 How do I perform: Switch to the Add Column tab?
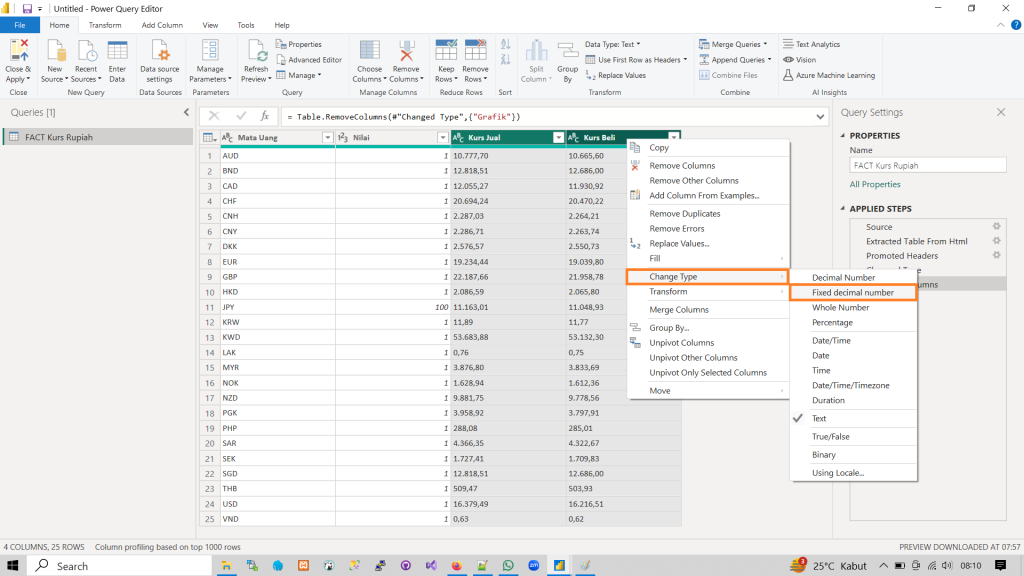tap(161, 25)
